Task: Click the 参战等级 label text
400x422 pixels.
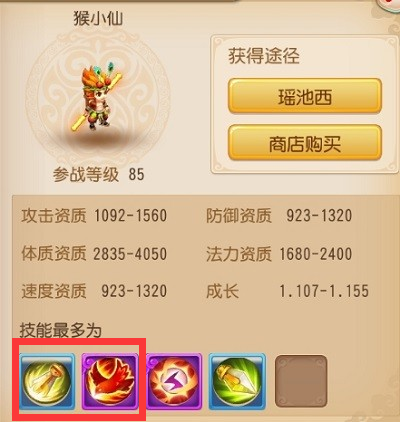Action: click(86, 174)
